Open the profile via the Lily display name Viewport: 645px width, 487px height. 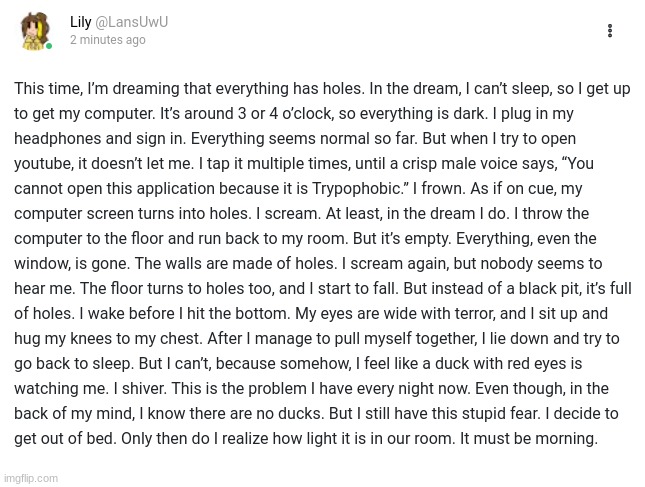(81, 22)
